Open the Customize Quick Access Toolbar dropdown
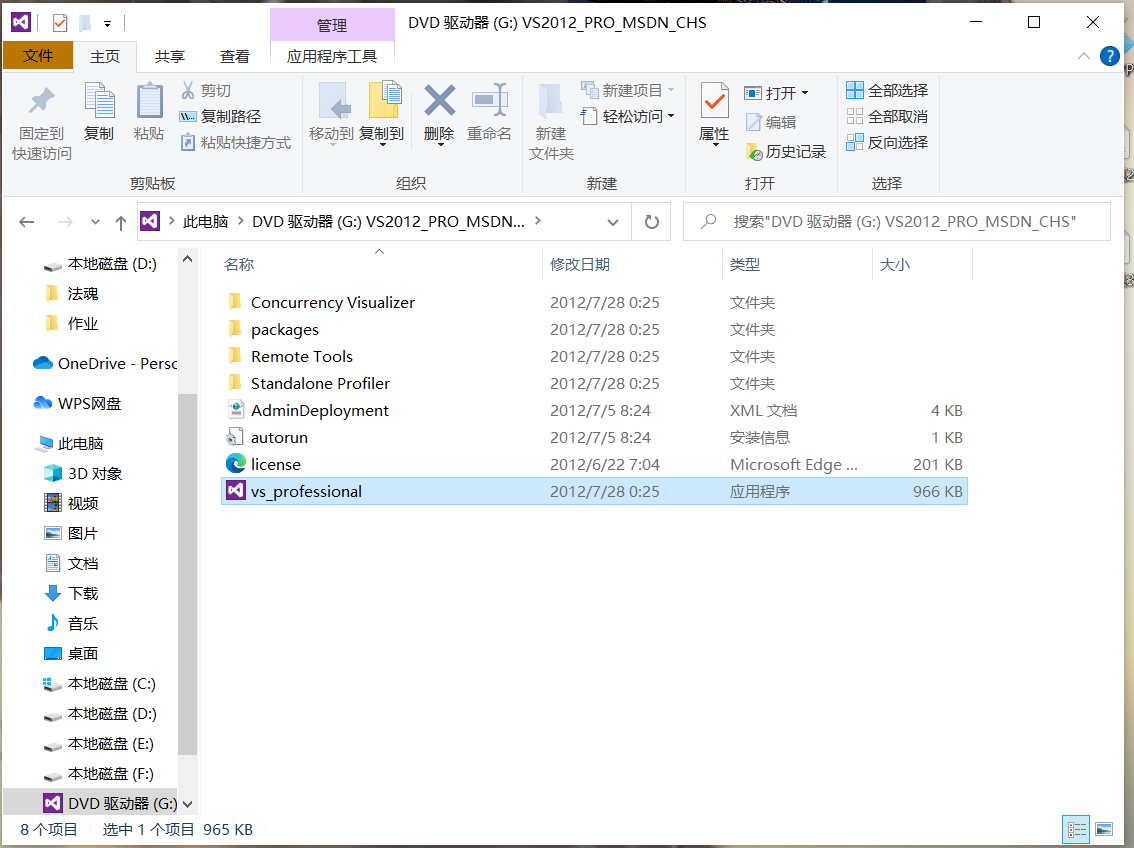The width and height of the screenshot is (1134, 848). click(107, 24)
